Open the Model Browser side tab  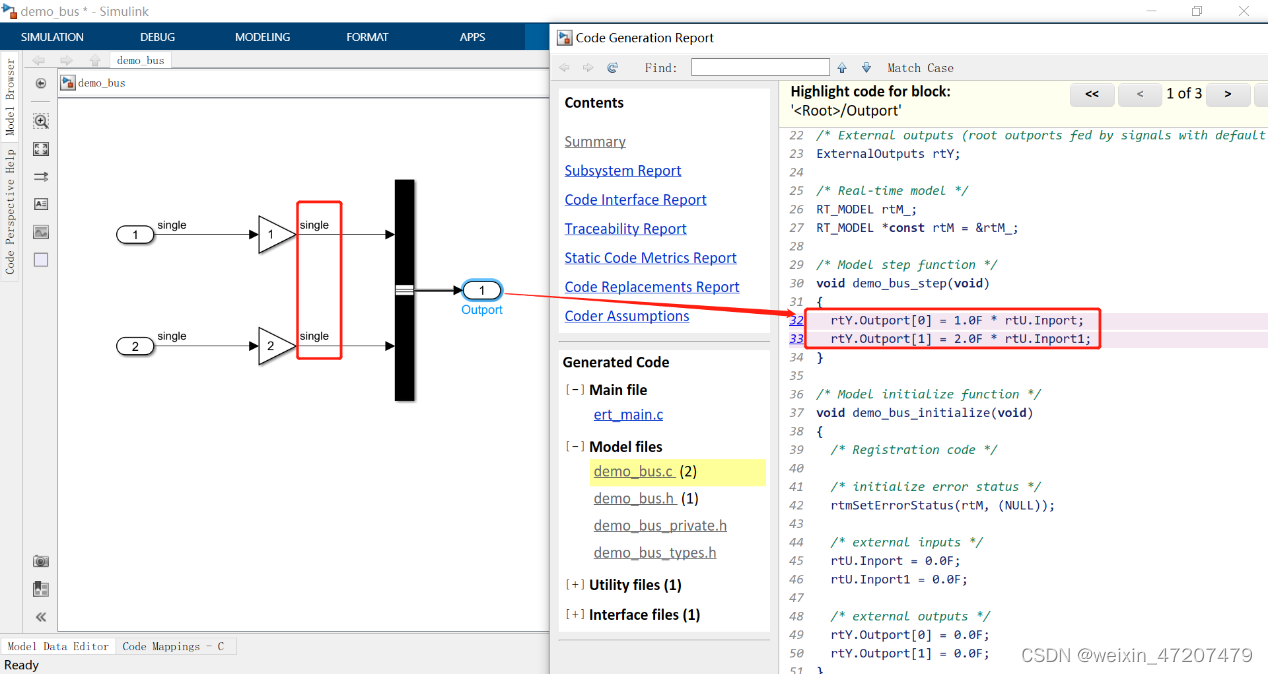[x=10, y=98]
